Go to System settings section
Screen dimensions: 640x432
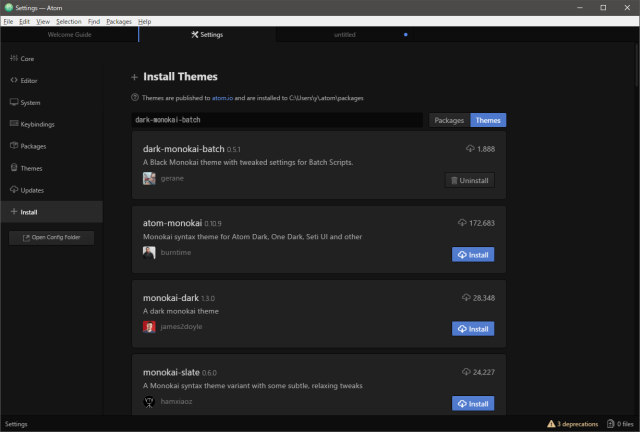coord(51,102)
